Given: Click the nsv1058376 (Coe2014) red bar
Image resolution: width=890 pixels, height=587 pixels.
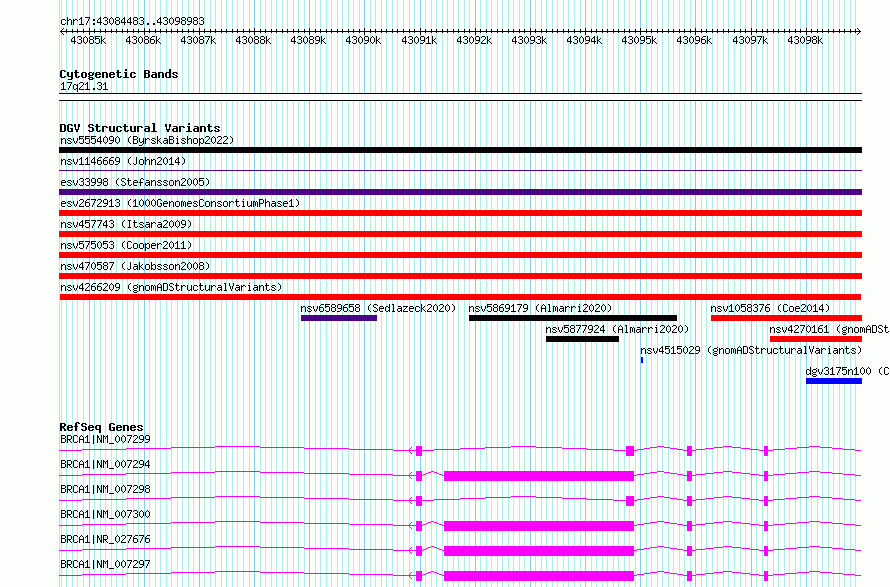Looking at the screenshot, I should click(786, 318).
